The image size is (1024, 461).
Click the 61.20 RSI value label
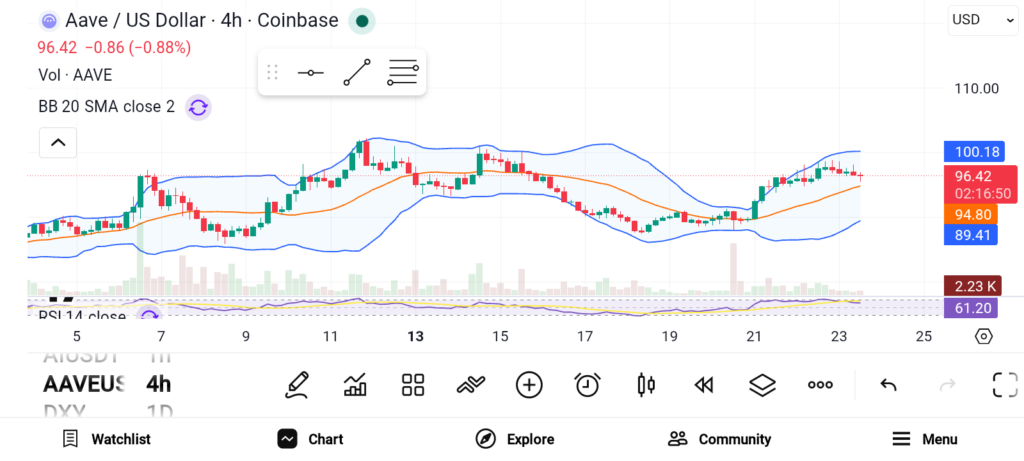970,308
